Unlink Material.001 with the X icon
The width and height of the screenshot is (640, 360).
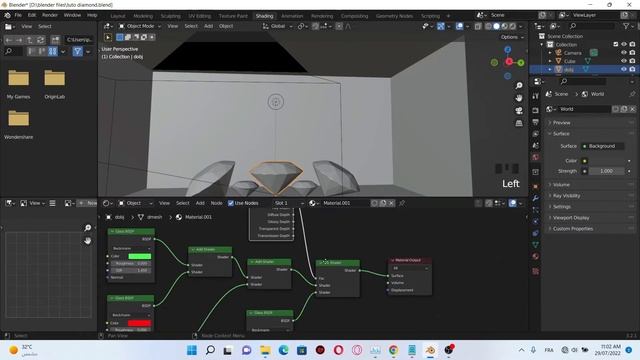point(391,203)
